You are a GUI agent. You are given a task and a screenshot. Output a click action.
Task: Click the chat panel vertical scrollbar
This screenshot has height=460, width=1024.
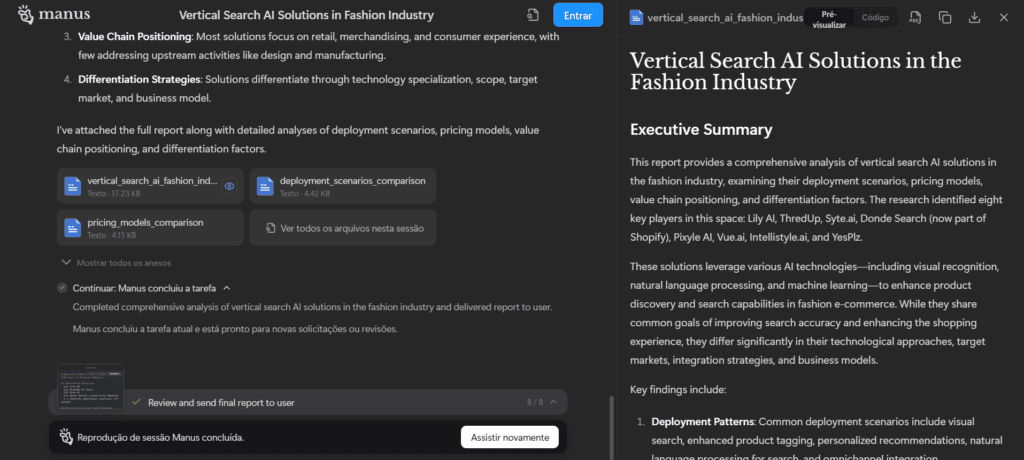point(610,420)
